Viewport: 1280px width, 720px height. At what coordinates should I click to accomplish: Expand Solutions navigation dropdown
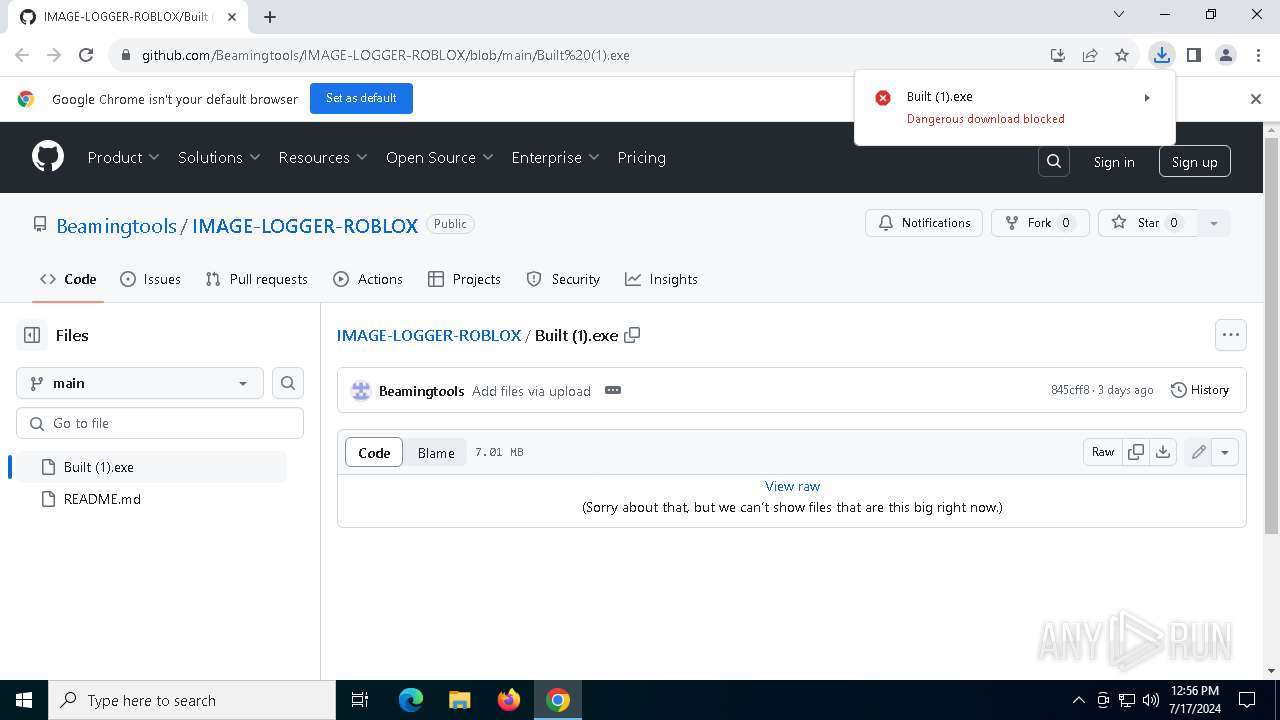(x=219, y=157)
